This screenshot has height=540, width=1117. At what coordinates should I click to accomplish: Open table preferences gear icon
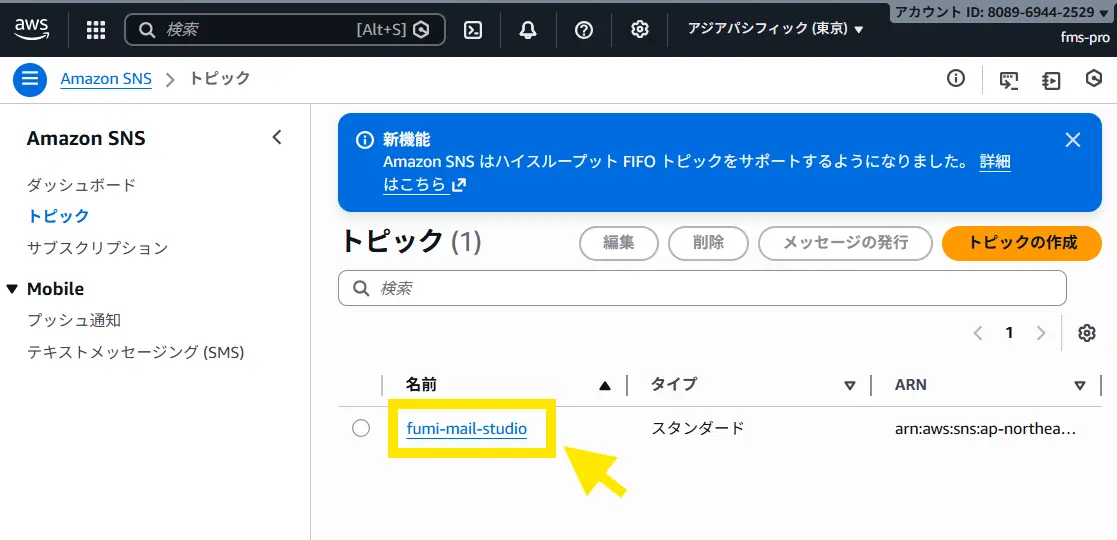[1087, 333]
